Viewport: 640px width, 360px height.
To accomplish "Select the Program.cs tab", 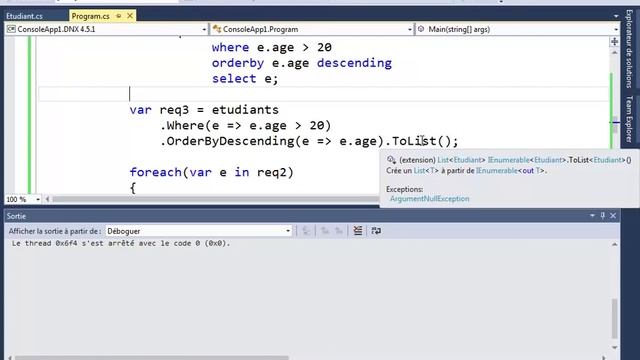I will [x=90, y=16].
